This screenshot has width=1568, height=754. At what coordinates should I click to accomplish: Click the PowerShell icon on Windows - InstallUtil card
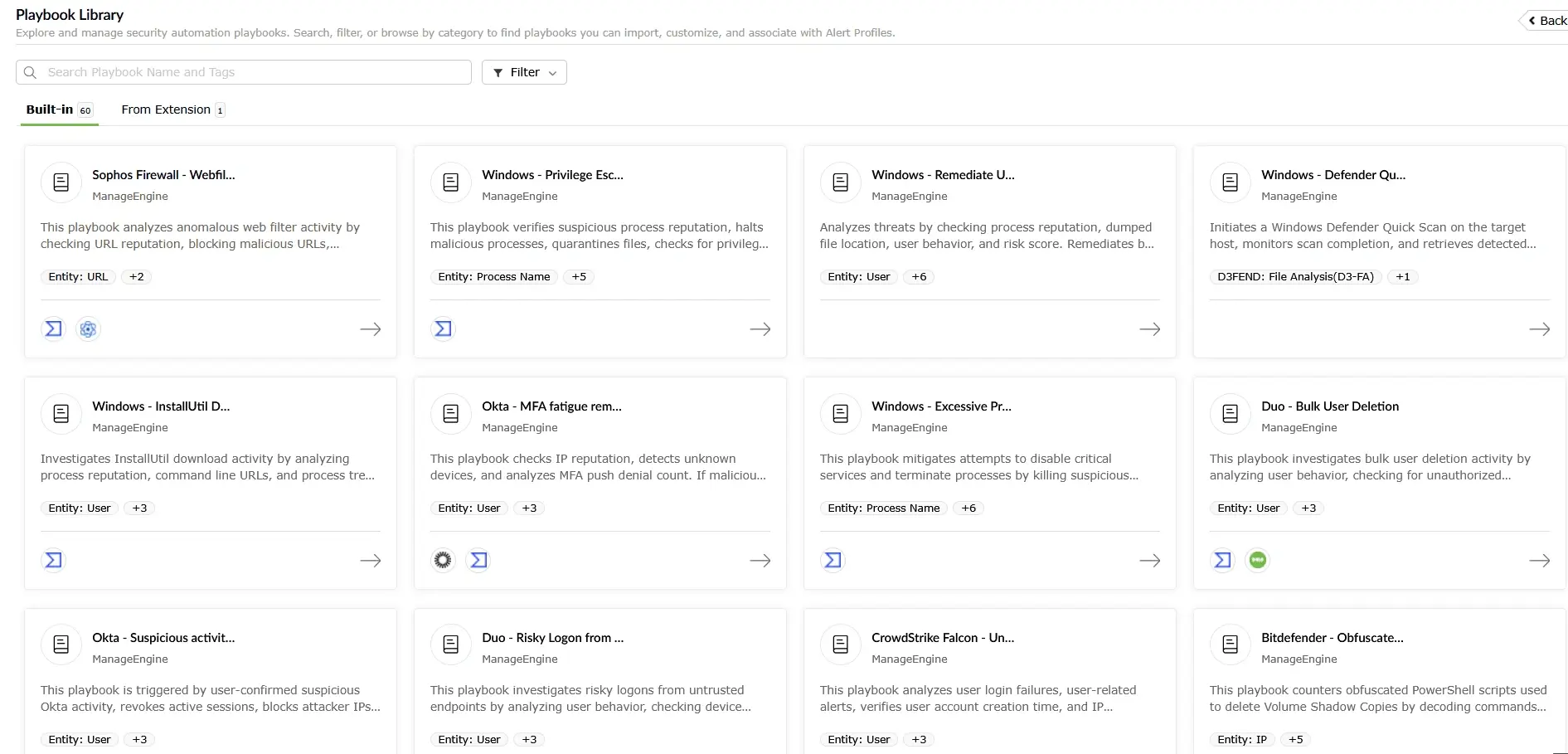(53, 561)
